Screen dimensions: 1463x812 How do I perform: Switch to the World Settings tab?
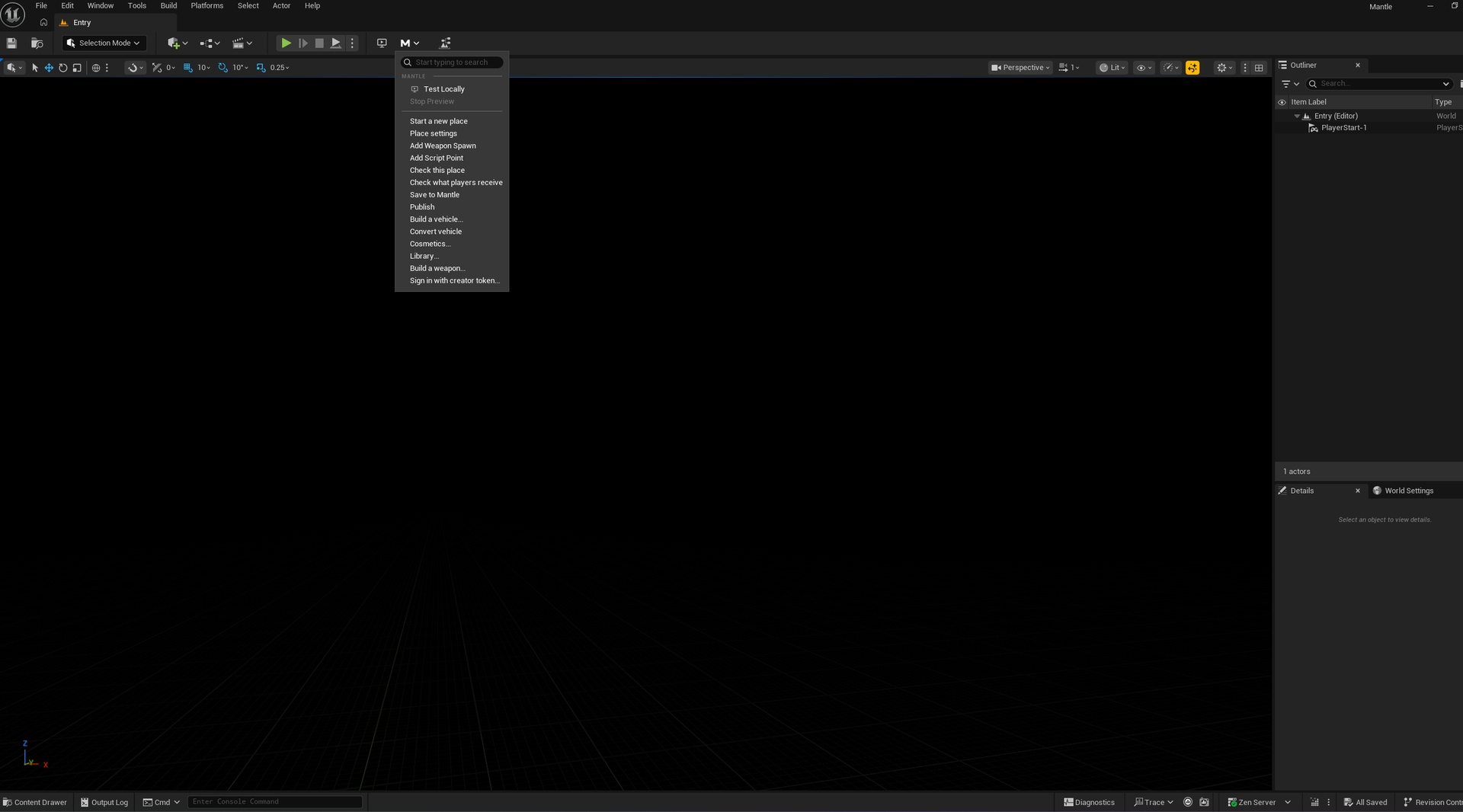(x=1408, y=491)
